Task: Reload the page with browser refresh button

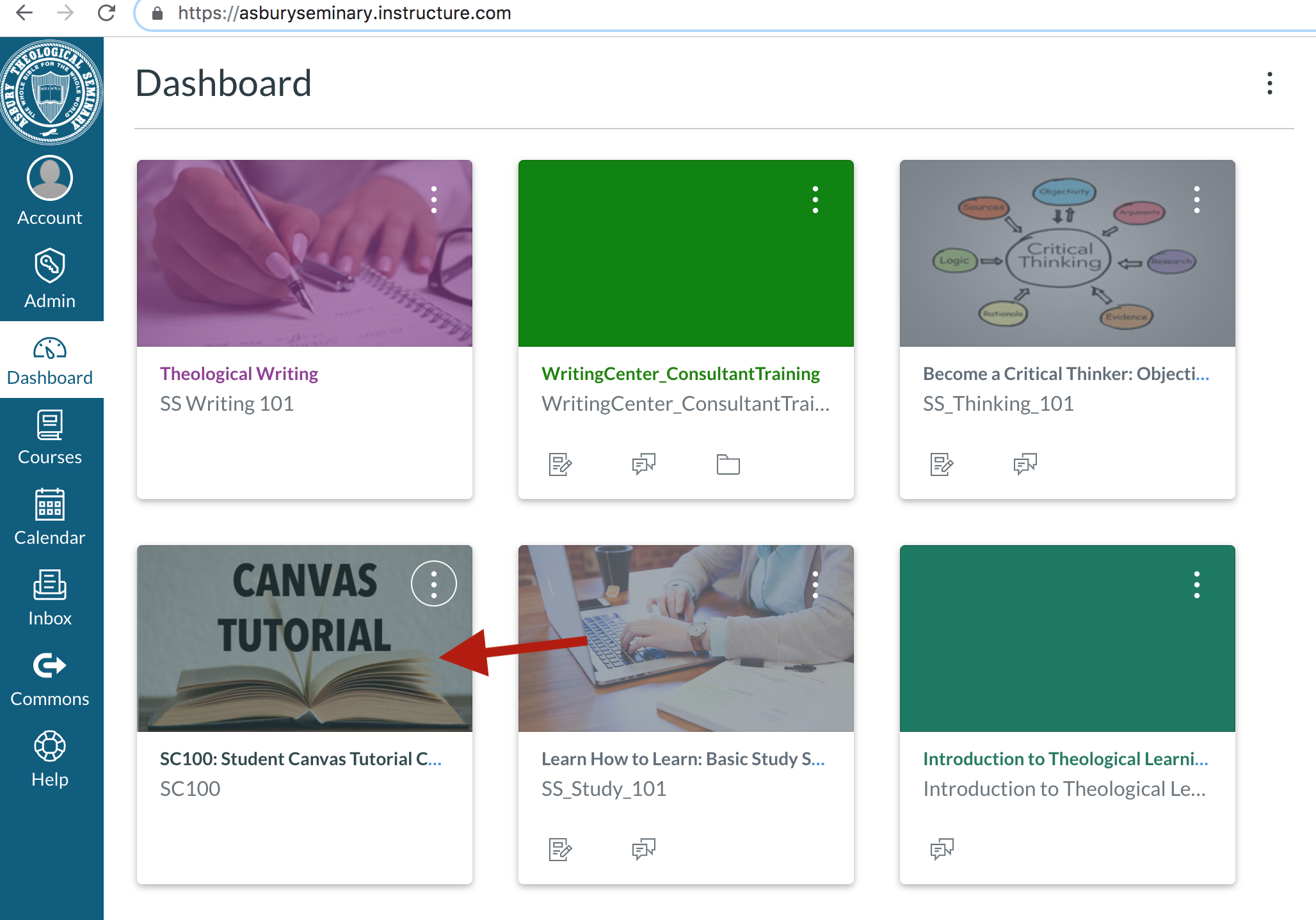Action: [107, 13]
